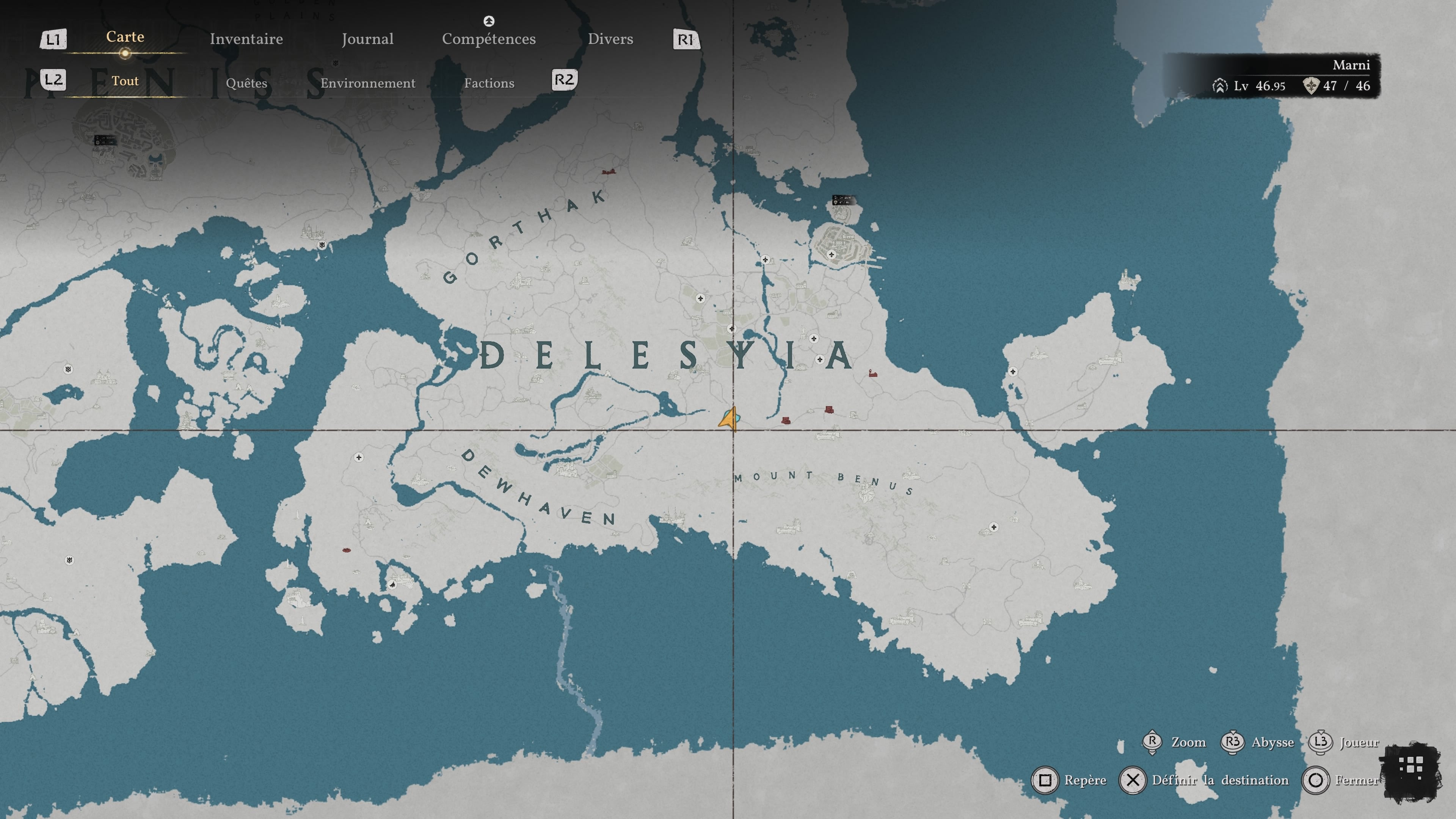The width and height of the screenshot is (1456, 819).
Task: Open the Carte tab
Action: (125, 37)
